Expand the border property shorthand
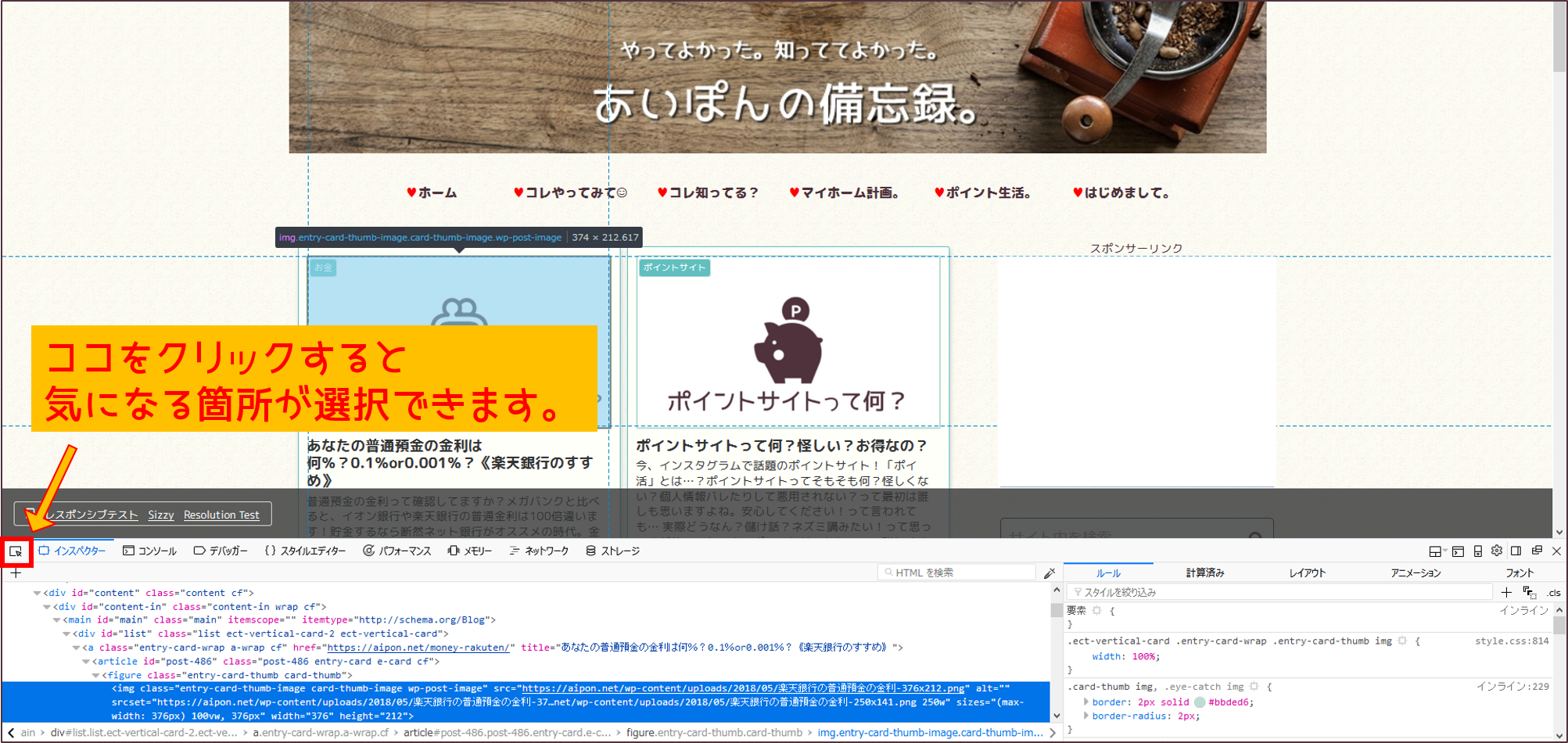The width and height of the screenshot is (1568, 743). (x=1085, y=702)
